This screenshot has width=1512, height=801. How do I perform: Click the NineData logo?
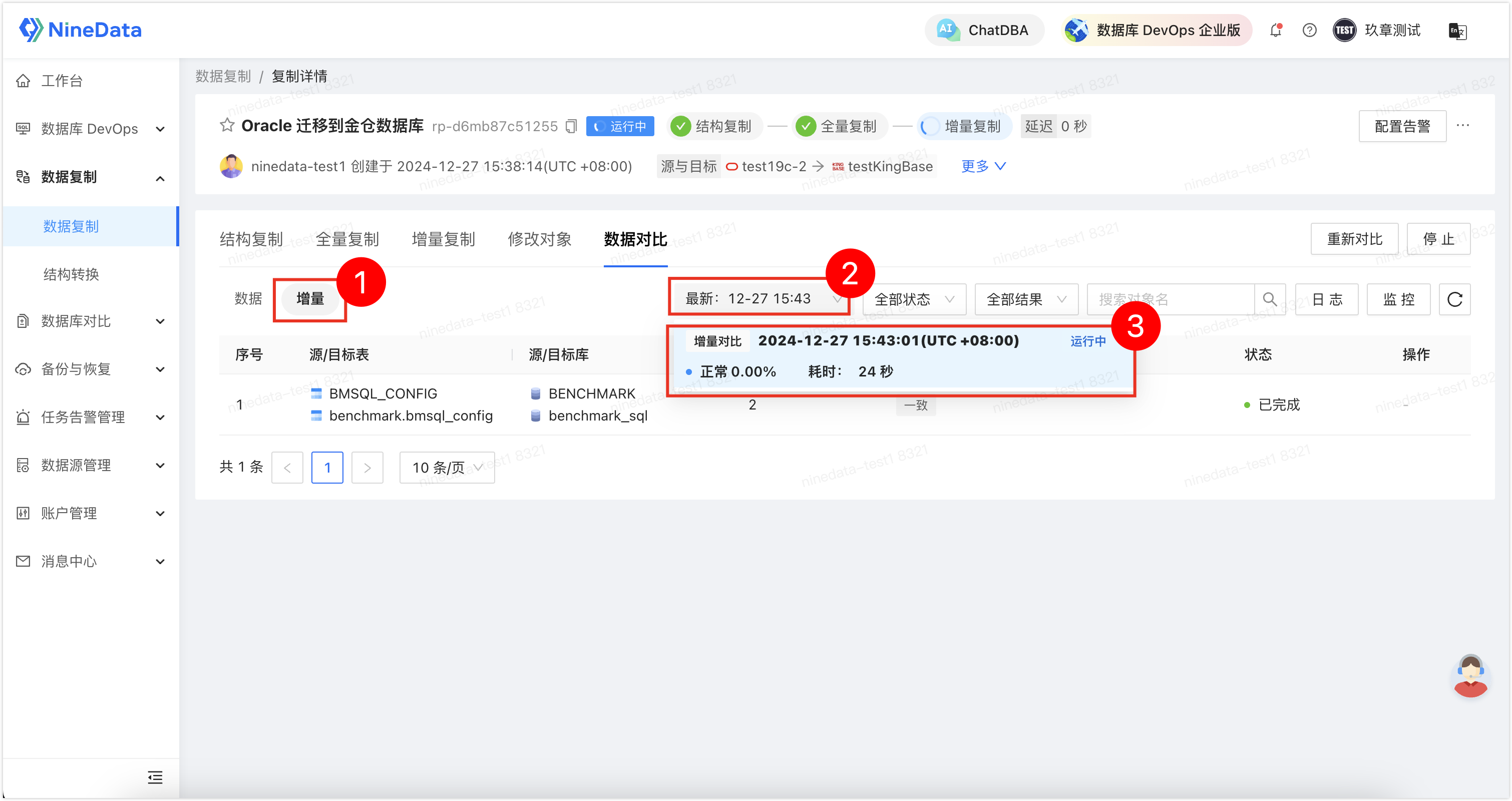tap(81, 30)
